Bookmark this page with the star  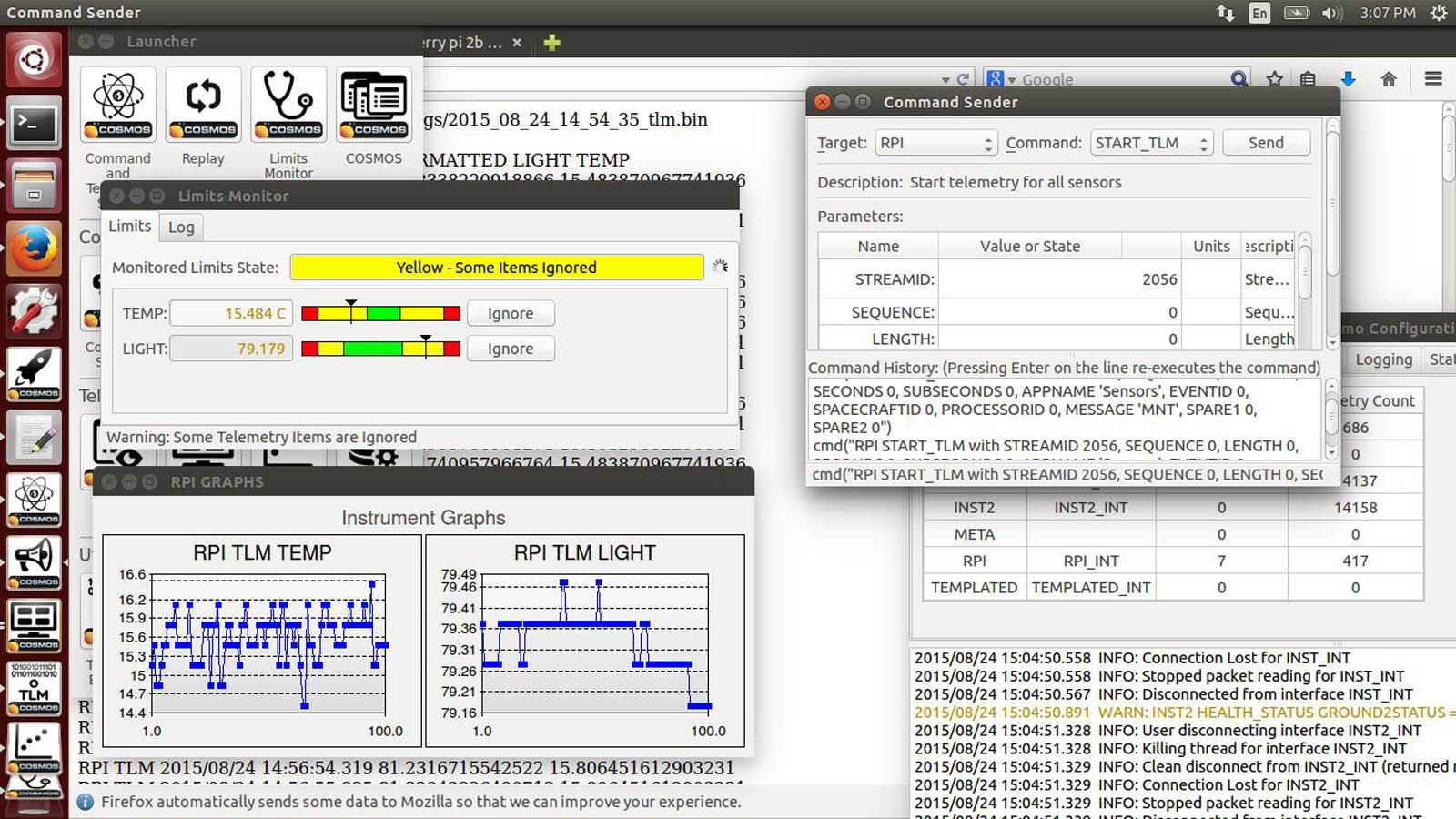tap(1274, 79)
